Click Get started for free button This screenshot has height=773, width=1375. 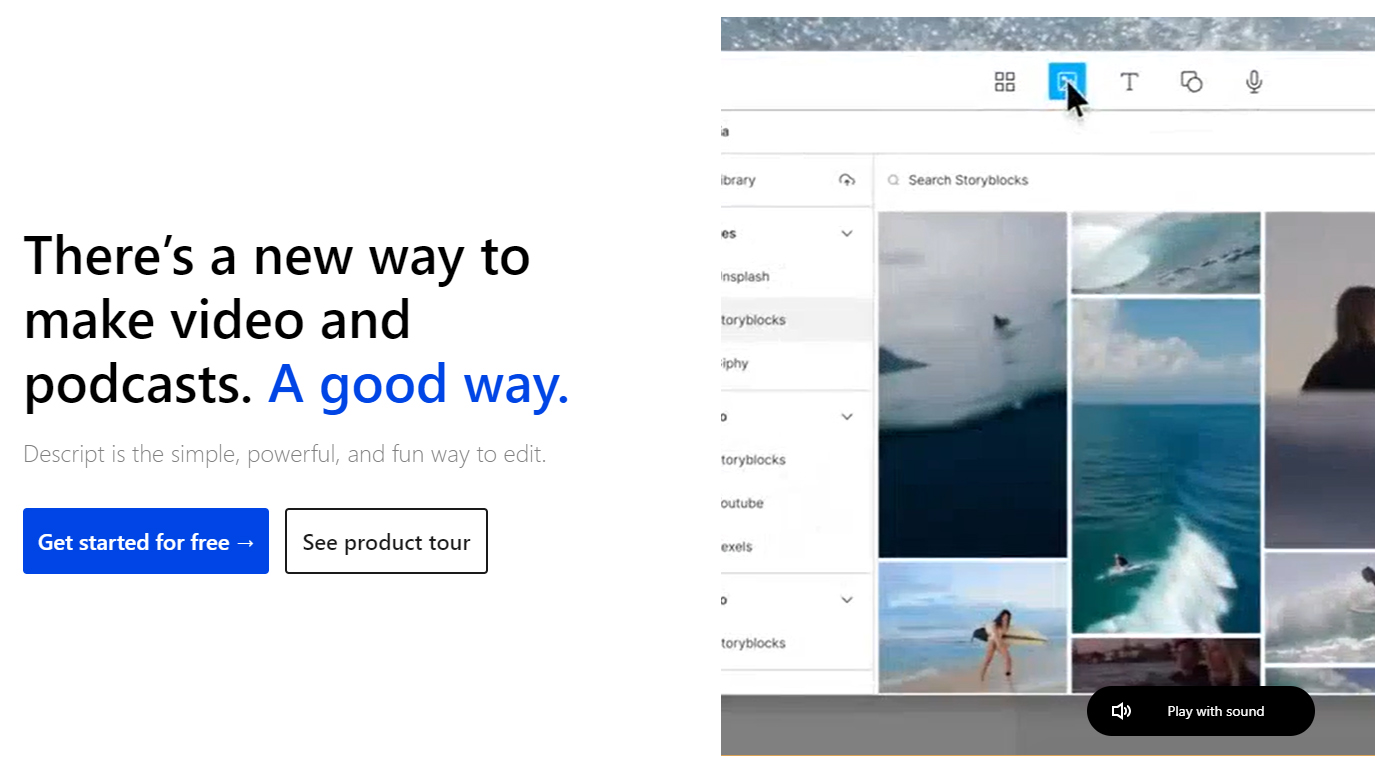146,541
